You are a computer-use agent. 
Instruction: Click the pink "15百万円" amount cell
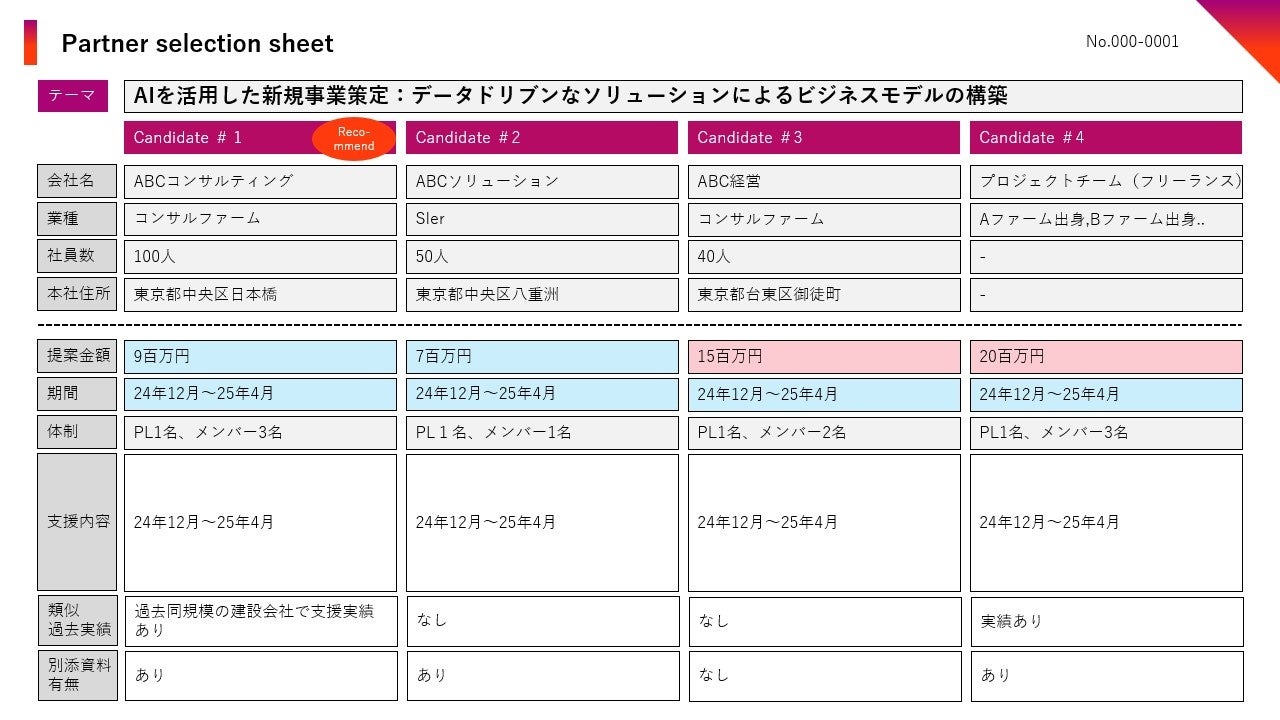click(824, 357)
